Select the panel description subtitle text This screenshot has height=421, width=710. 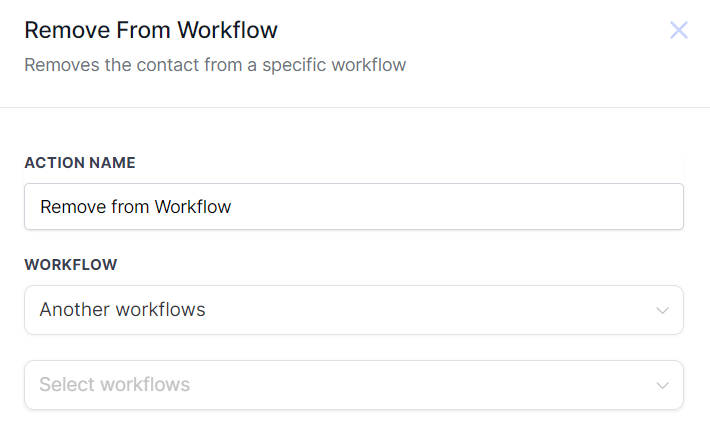215,66
